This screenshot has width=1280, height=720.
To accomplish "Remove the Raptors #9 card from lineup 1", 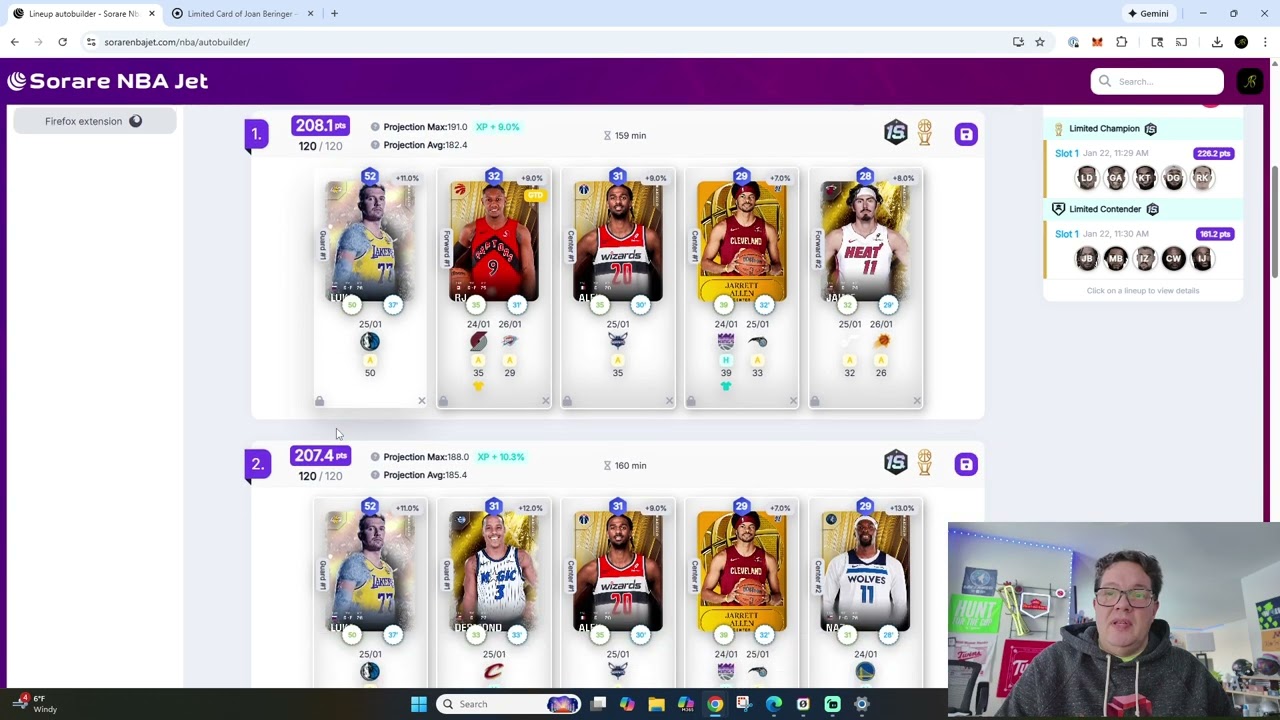I will click(x=545, y=401).
